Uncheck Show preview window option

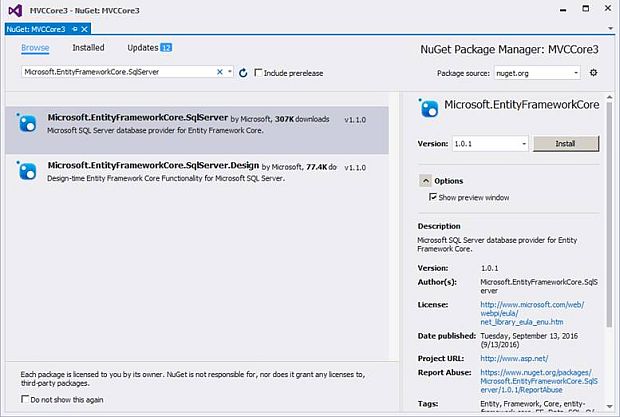click(433, 197)
